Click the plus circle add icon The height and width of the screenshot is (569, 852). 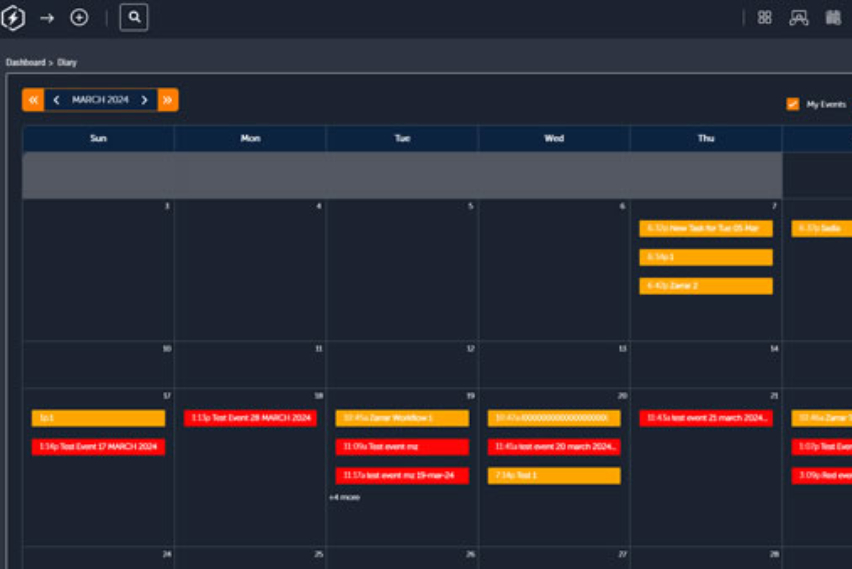coord(79,18)
